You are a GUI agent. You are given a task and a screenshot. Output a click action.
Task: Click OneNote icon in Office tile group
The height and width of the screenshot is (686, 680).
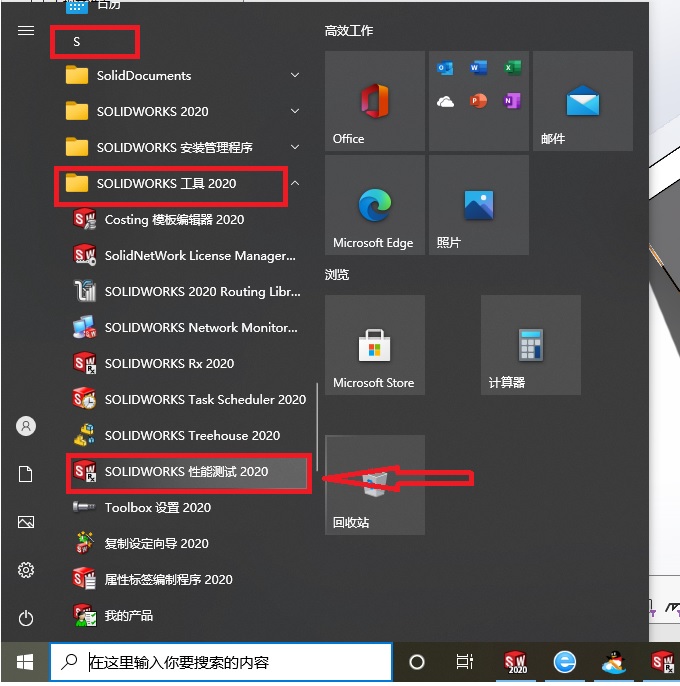pyautogui.click(x=512, y=101)
